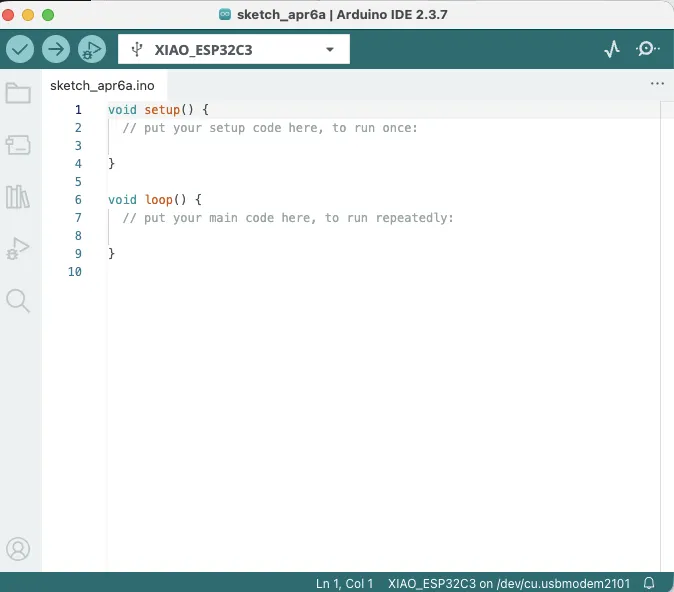674x592 pixels.
Task: Click the yellow macOS minimize window button
Action: pyautogui.click(x=28, y=15)
